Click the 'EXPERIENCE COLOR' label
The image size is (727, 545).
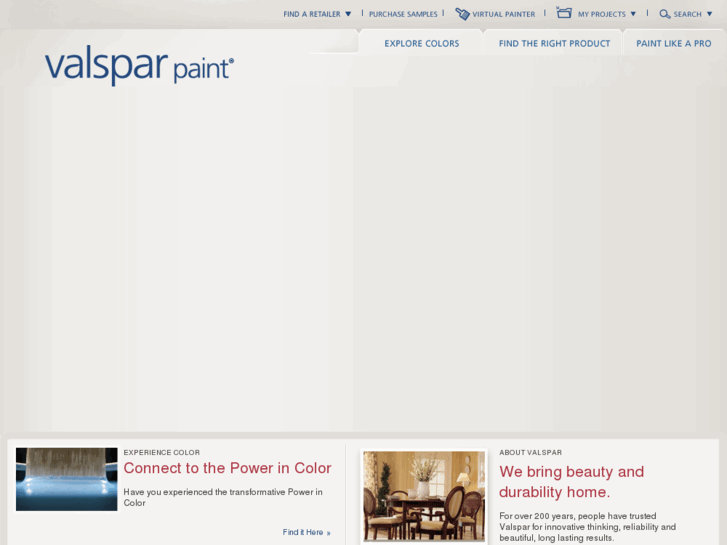[161, 452]
